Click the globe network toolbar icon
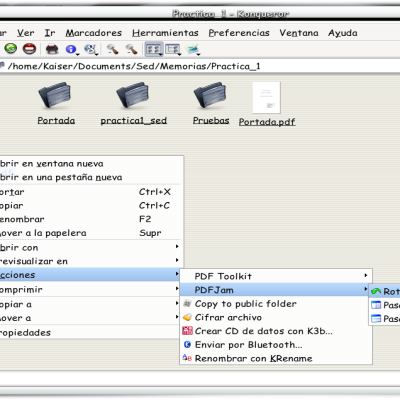Screen dimensions: 400x400 tap(90, 49)
